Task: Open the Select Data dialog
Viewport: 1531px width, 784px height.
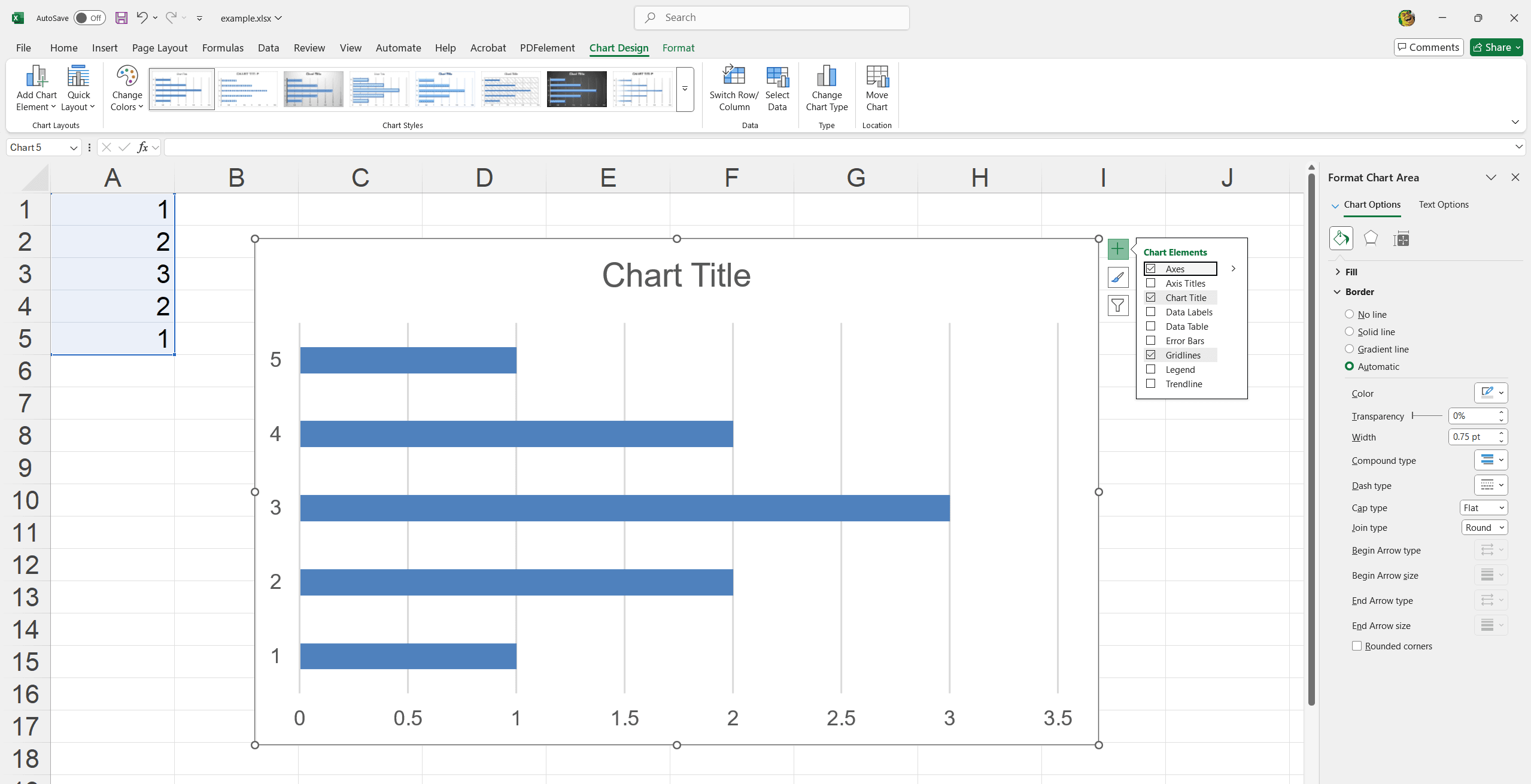Action: (777, 87)
